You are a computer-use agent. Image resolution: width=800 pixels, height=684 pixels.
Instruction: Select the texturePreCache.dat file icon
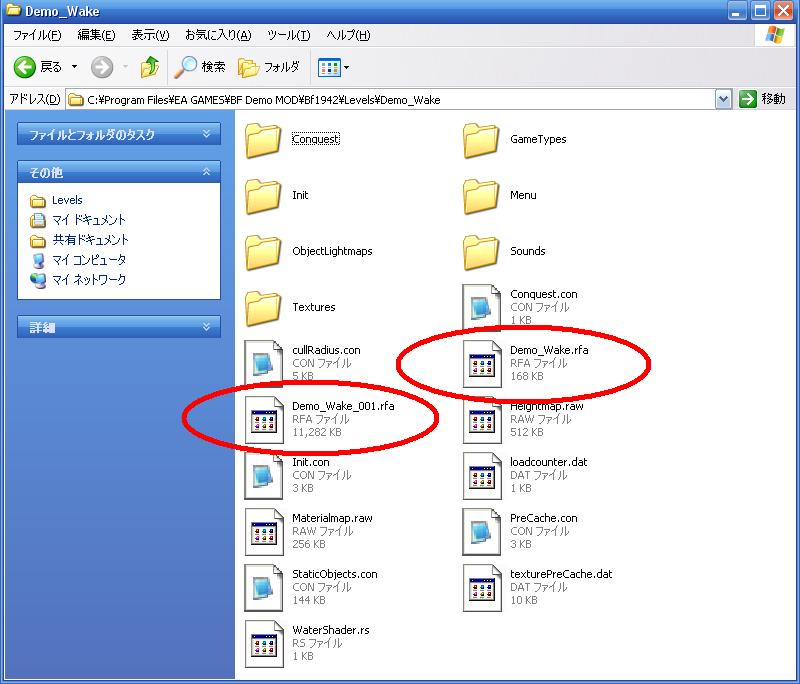point(482,588)
